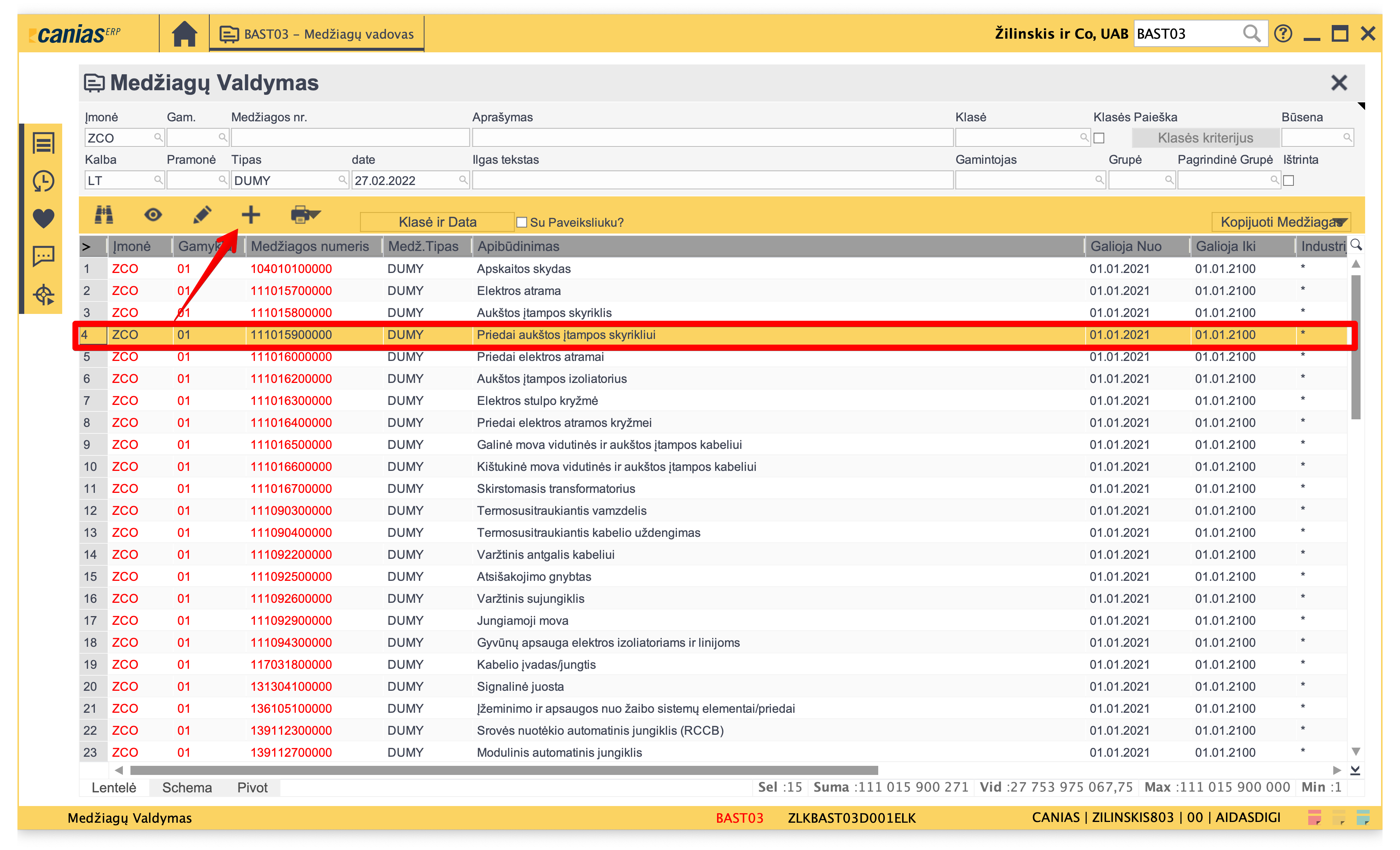
Task: Click the horizontal scrollbar of the table
Action: 504,770
